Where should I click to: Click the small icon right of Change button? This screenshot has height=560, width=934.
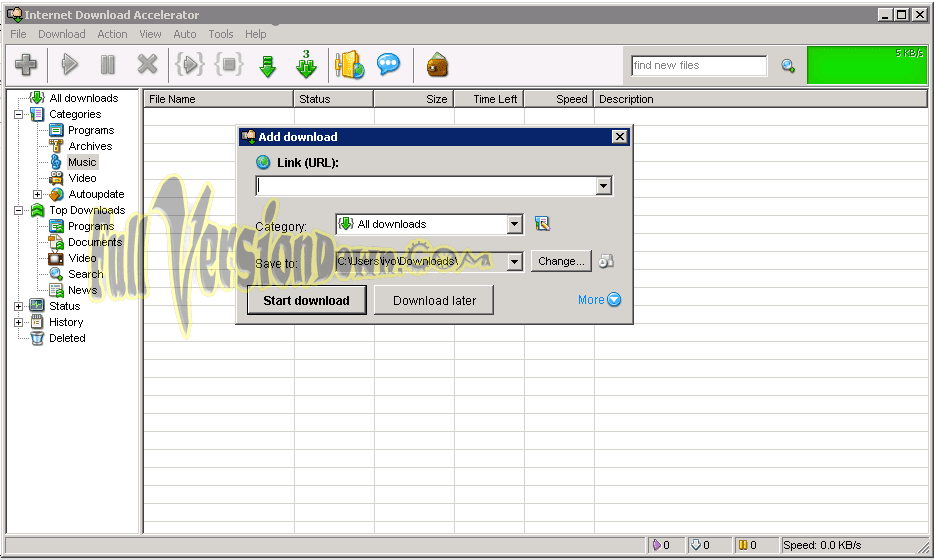(x=606, y=262)
